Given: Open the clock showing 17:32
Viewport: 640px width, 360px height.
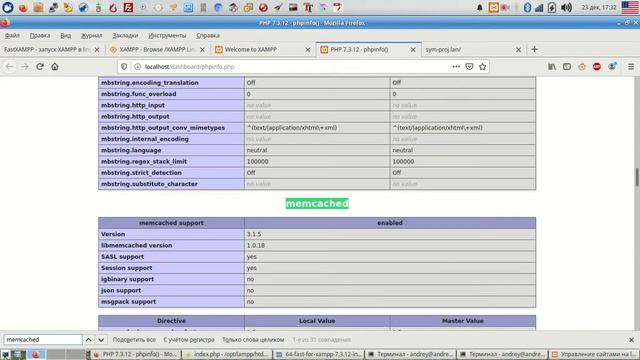Looking at the screenshot, I should 598,7.
